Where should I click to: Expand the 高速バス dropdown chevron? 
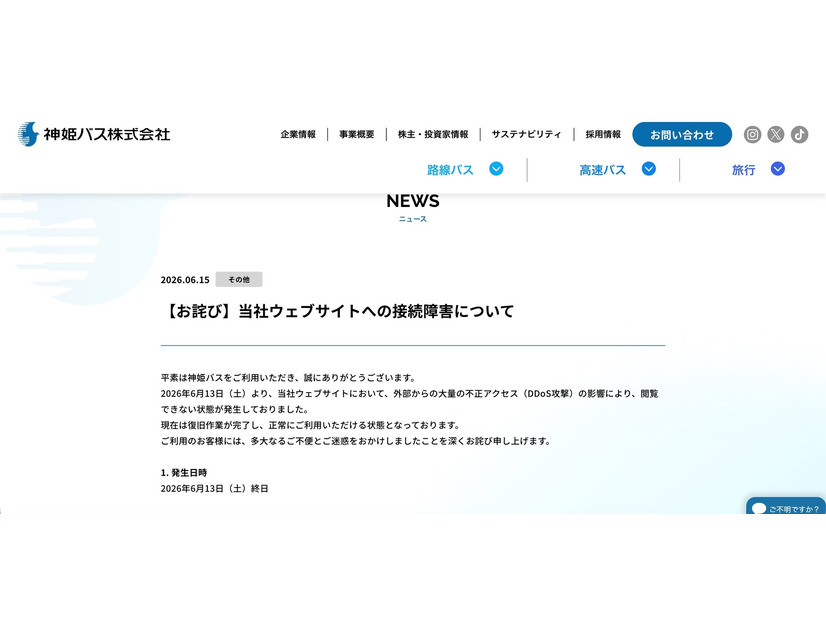click(x=648, y=169)
